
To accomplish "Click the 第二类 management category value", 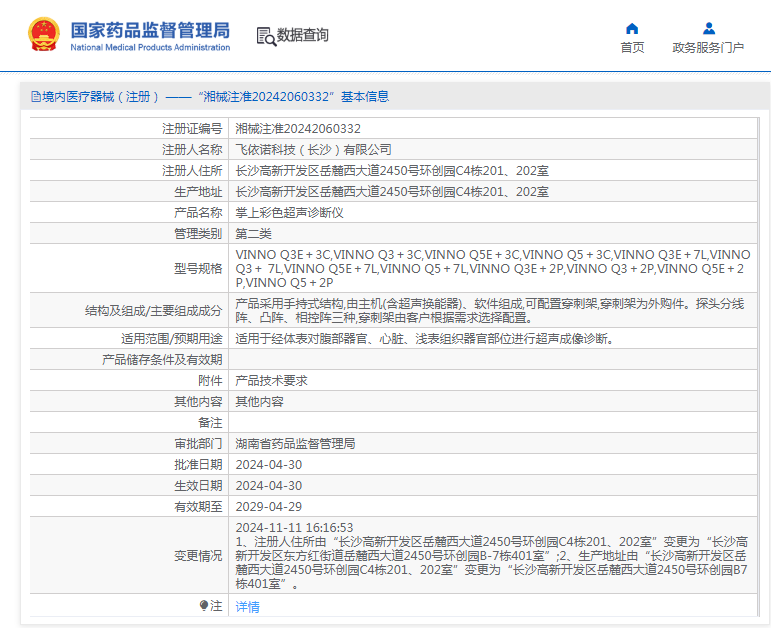I will (253, 234).
